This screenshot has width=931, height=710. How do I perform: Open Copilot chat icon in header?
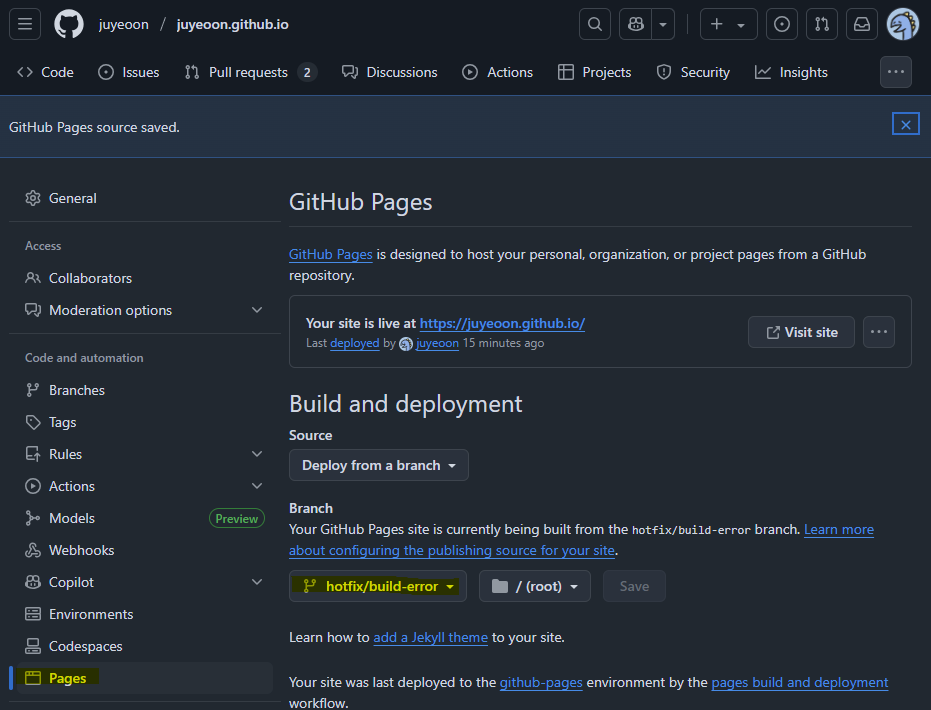[x=636, y=24]
